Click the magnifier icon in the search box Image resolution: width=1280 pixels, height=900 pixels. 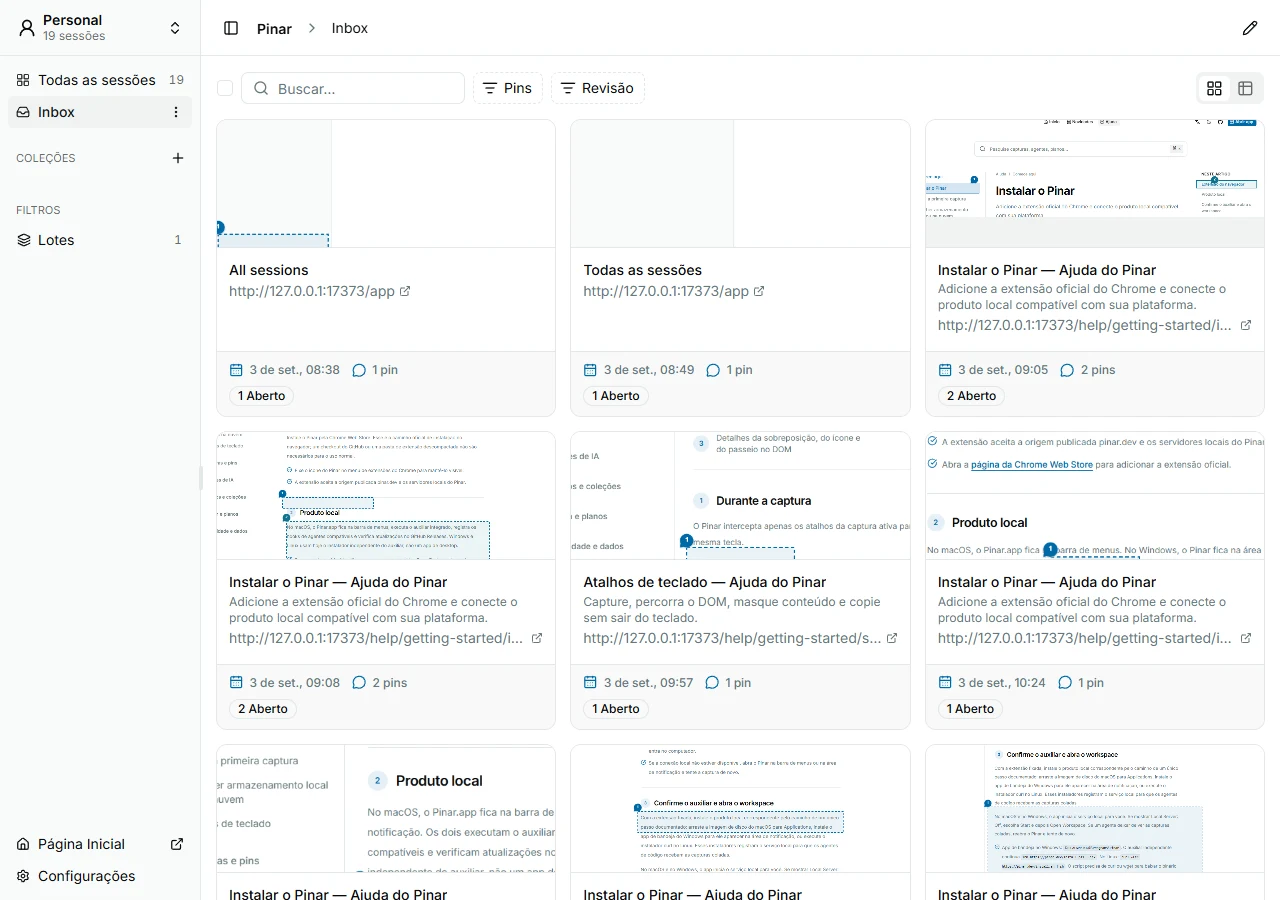tap(261, 88)
